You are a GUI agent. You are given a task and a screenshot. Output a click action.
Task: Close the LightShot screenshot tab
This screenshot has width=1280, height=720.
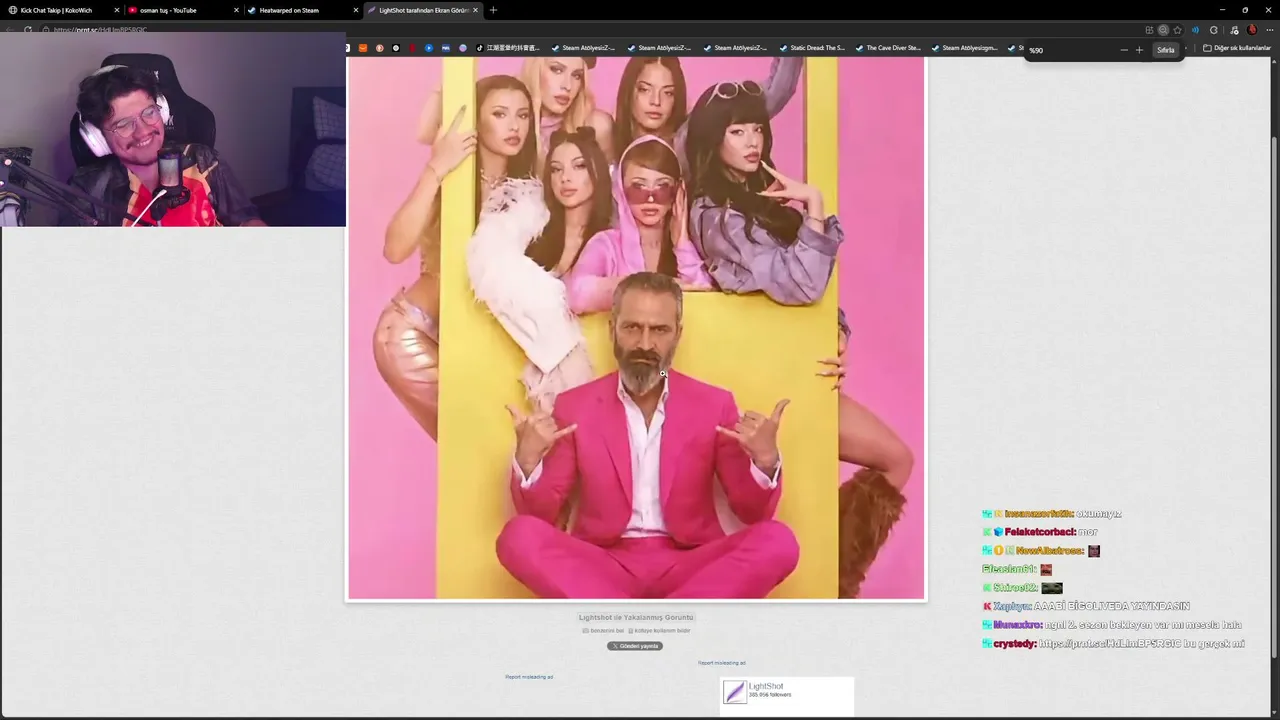[475, 10]
